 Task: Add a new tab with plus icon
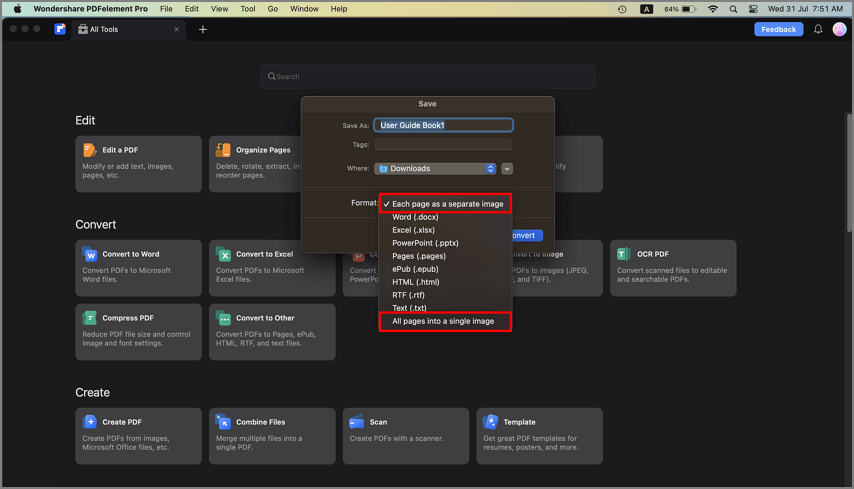[203, 29]
